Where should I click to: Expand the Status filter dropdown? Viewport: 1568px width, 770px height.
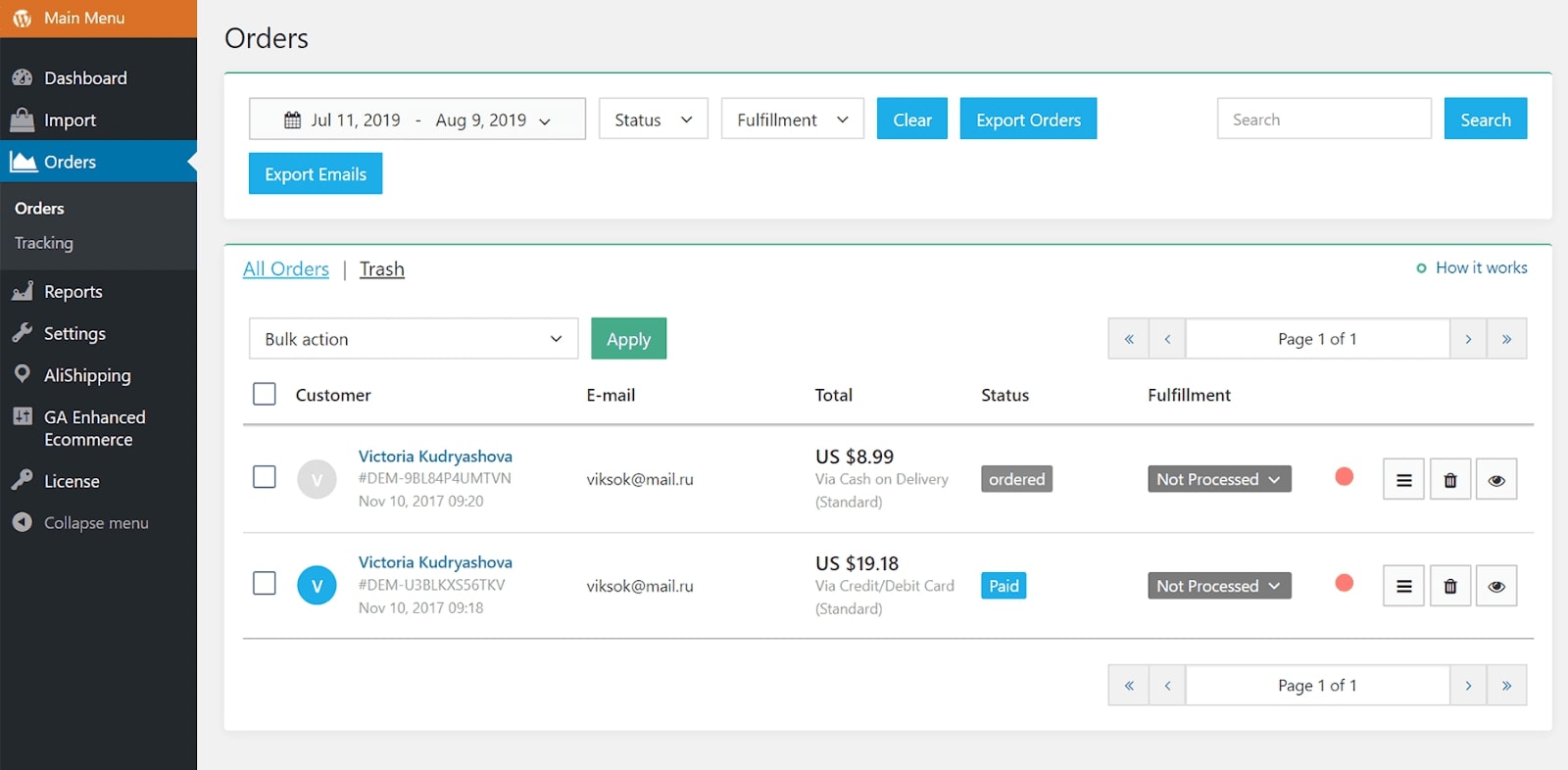653,120
